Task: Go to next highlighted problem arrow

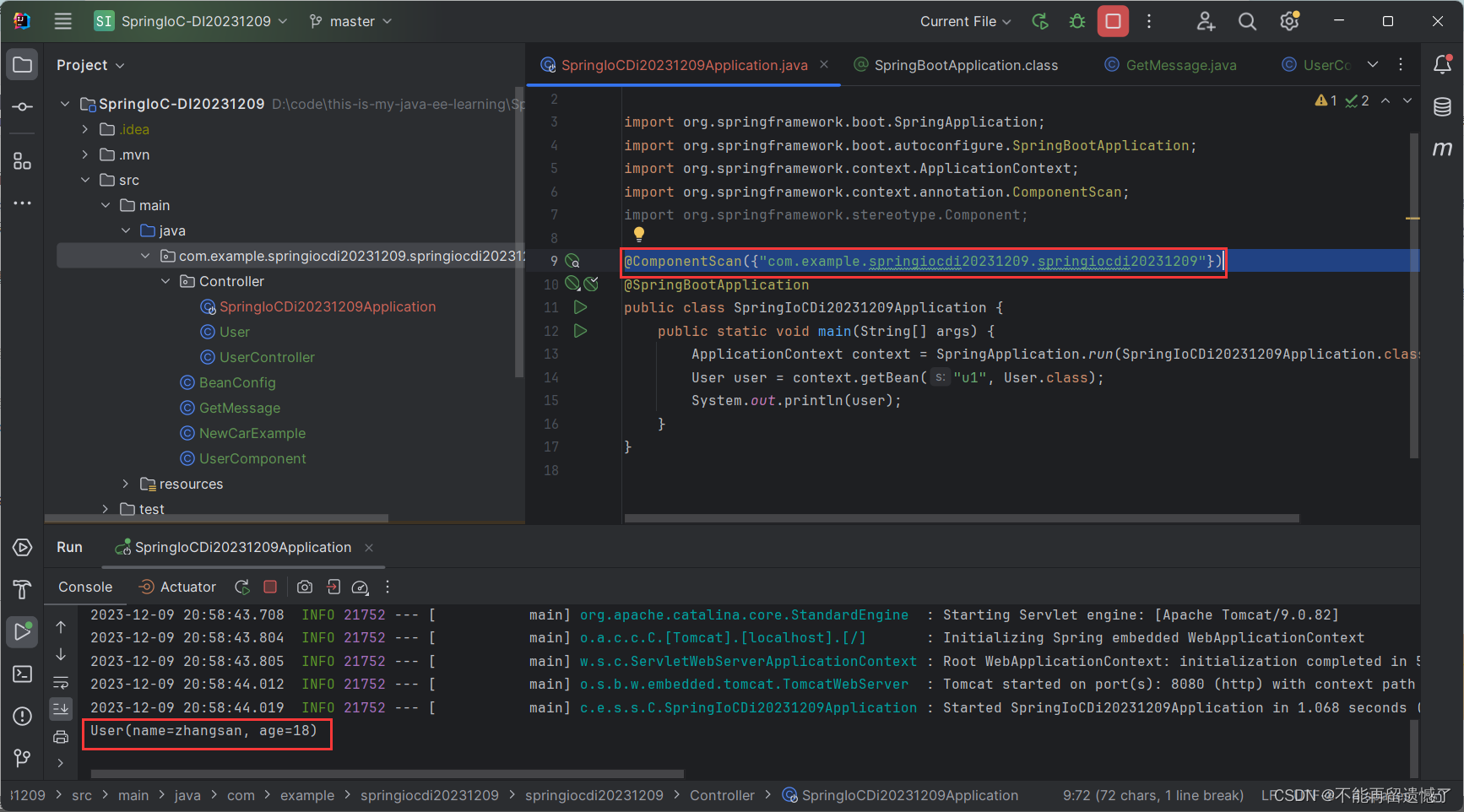Action: point(1407,100)
